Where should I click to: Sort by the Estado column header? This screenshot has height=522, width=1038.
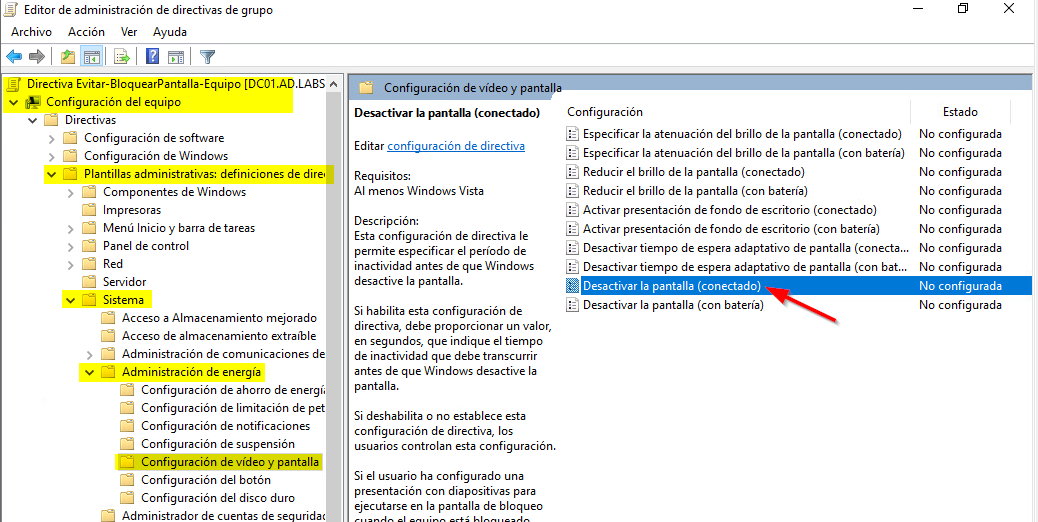(x=959, y=112)
